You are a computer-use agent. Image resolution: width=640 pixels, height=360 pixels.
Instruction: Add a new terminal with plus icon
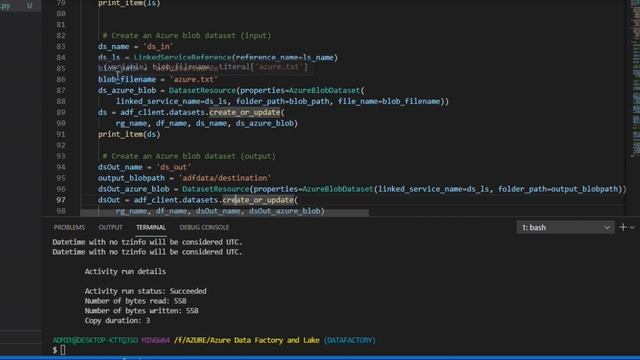pos(622,227)
